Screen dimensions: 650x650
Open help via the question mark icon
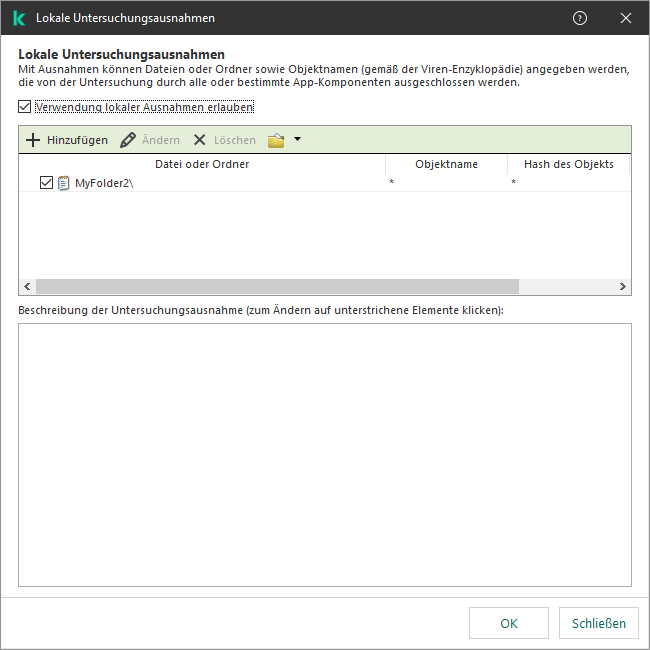tap(580, 18)
